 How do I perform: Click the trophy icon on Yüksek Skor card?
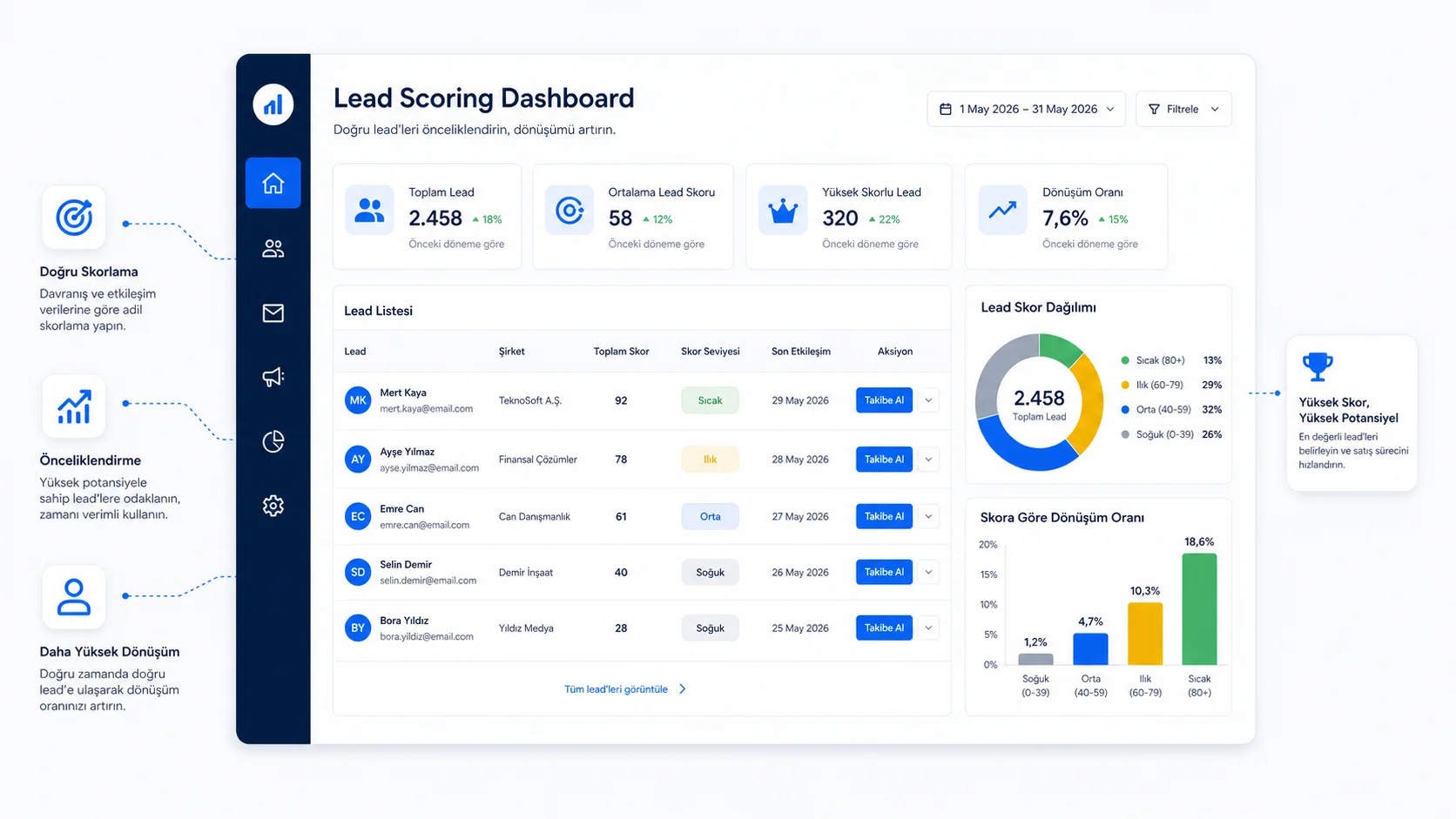click(1318, 366)
